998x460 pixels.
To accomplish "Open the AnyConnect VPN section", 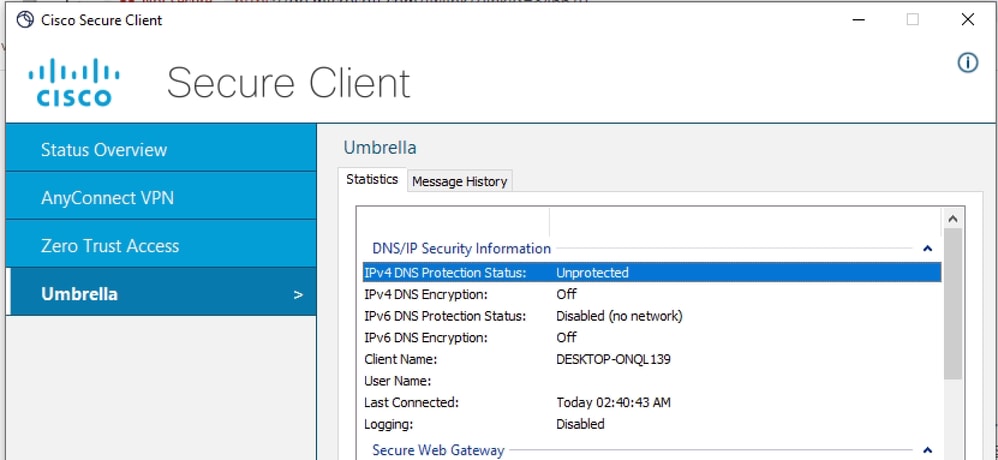I will click(161, 196).
